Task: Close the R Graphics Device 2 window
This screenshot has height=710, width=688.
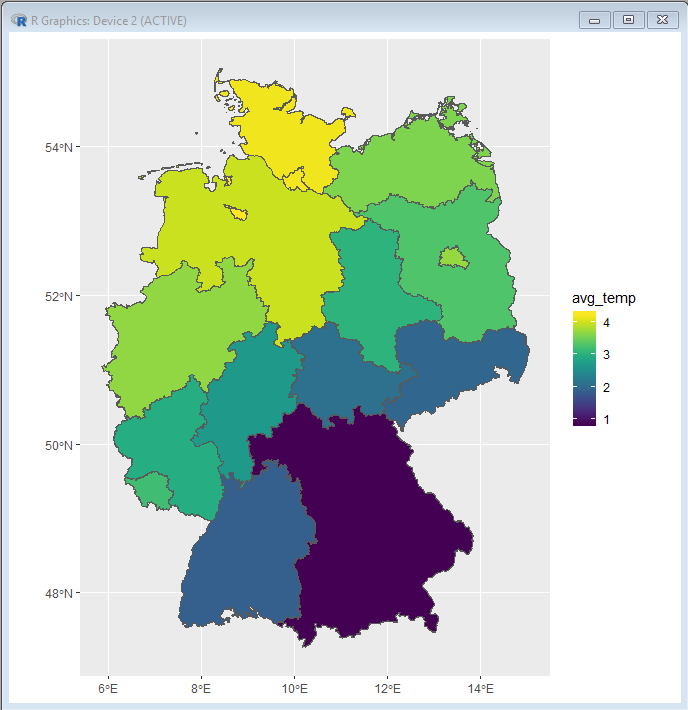Action: coord(663,20)
